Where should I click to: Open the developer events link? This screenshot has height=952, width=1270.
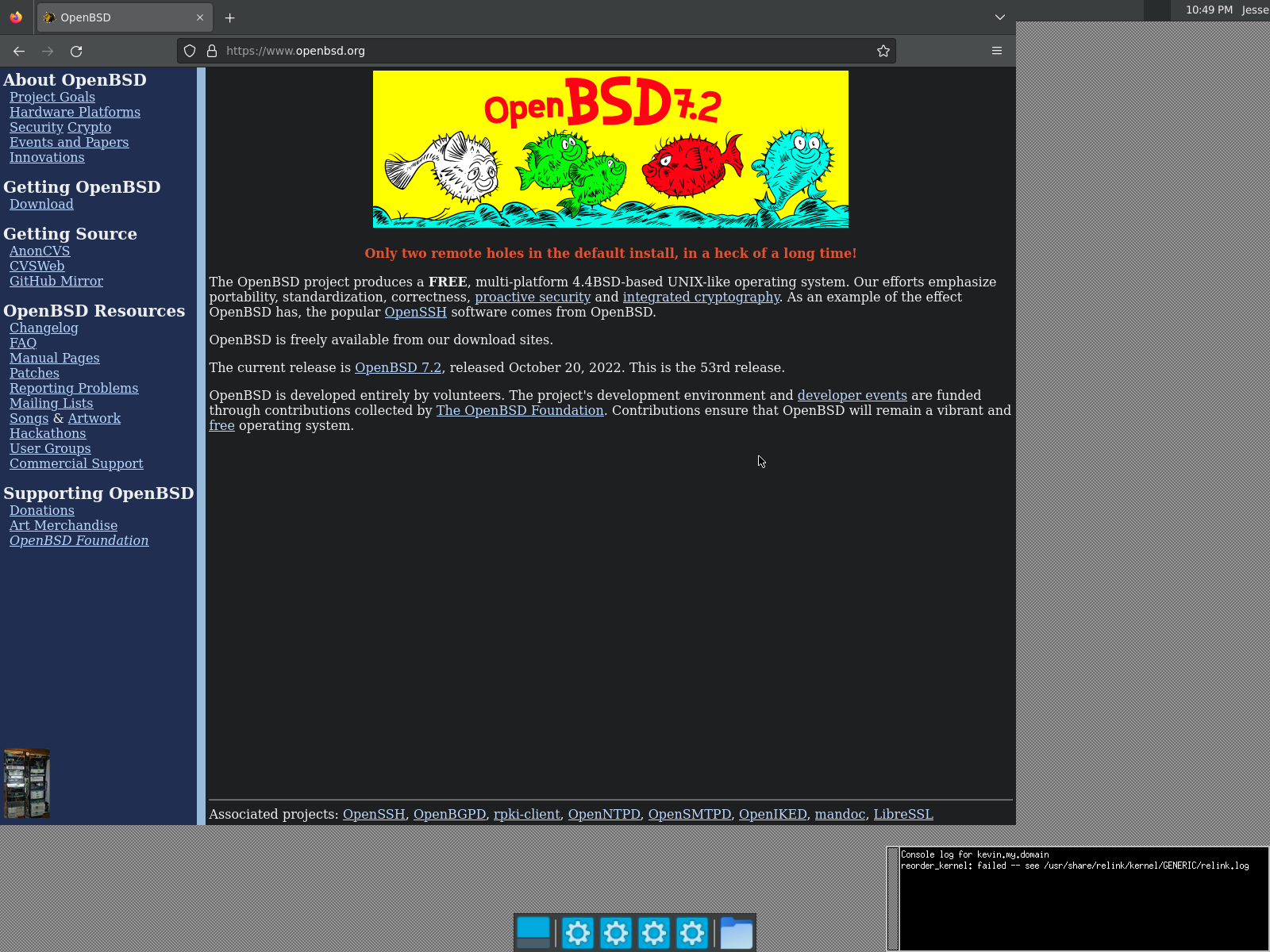pyautogui.click(x=852, y=395)
